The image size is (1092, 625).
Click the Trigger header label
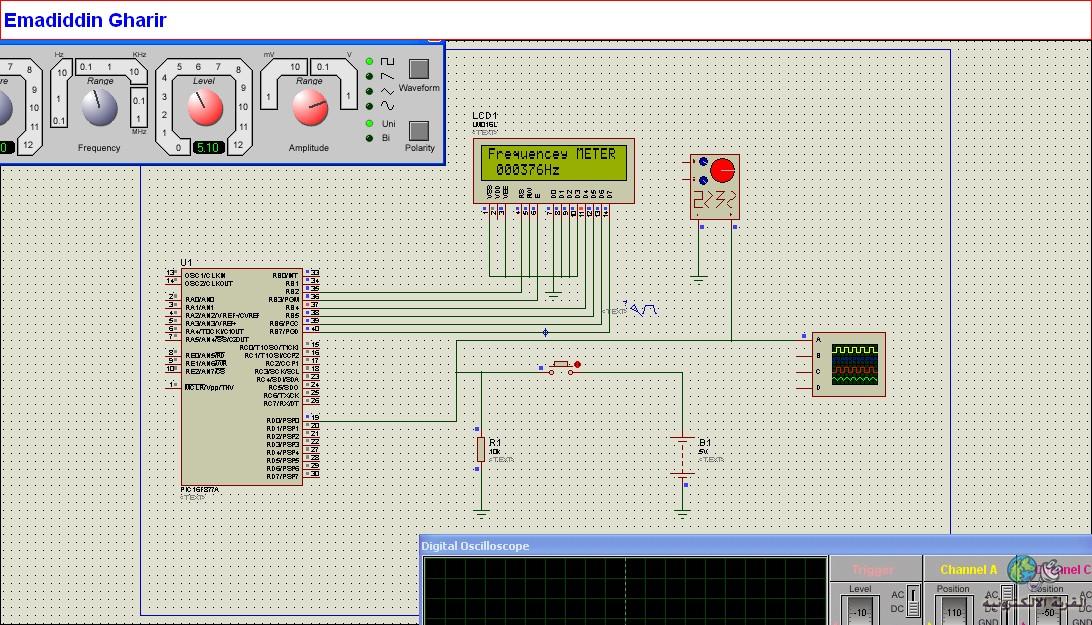873,570
